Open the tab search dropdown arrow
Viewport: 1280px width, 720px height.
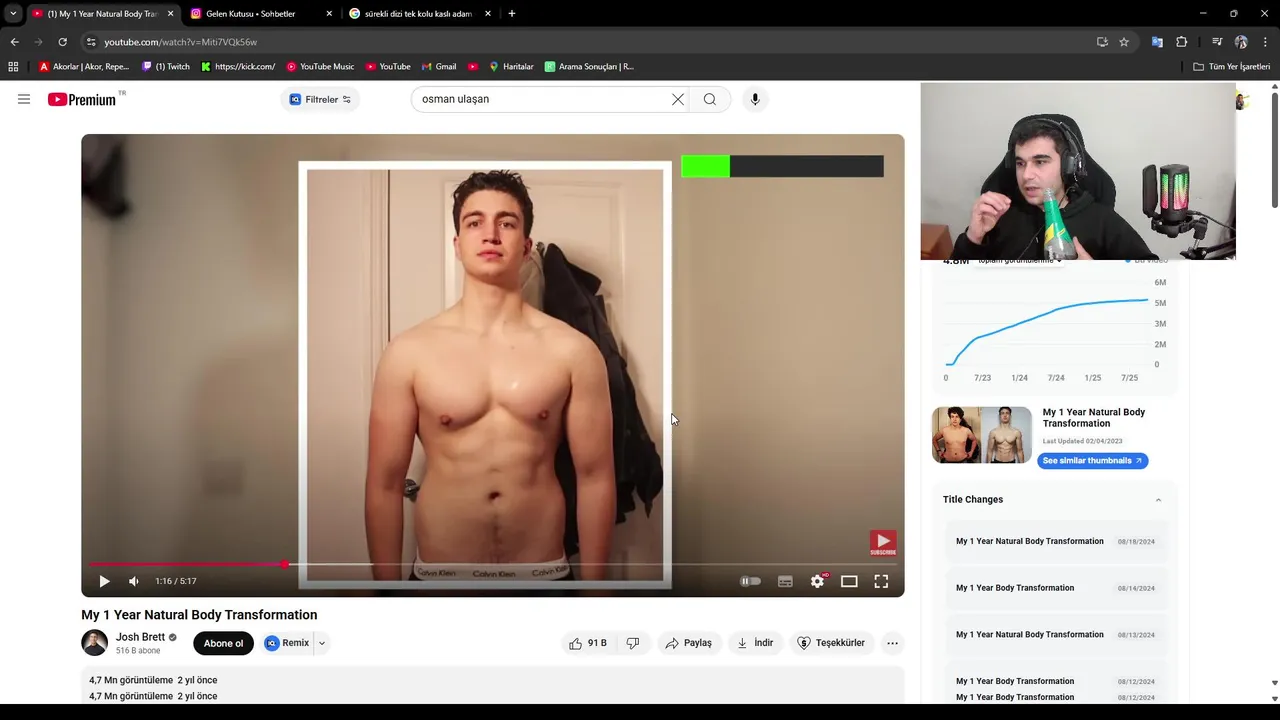pyautogui.click(x=12, y=14)
